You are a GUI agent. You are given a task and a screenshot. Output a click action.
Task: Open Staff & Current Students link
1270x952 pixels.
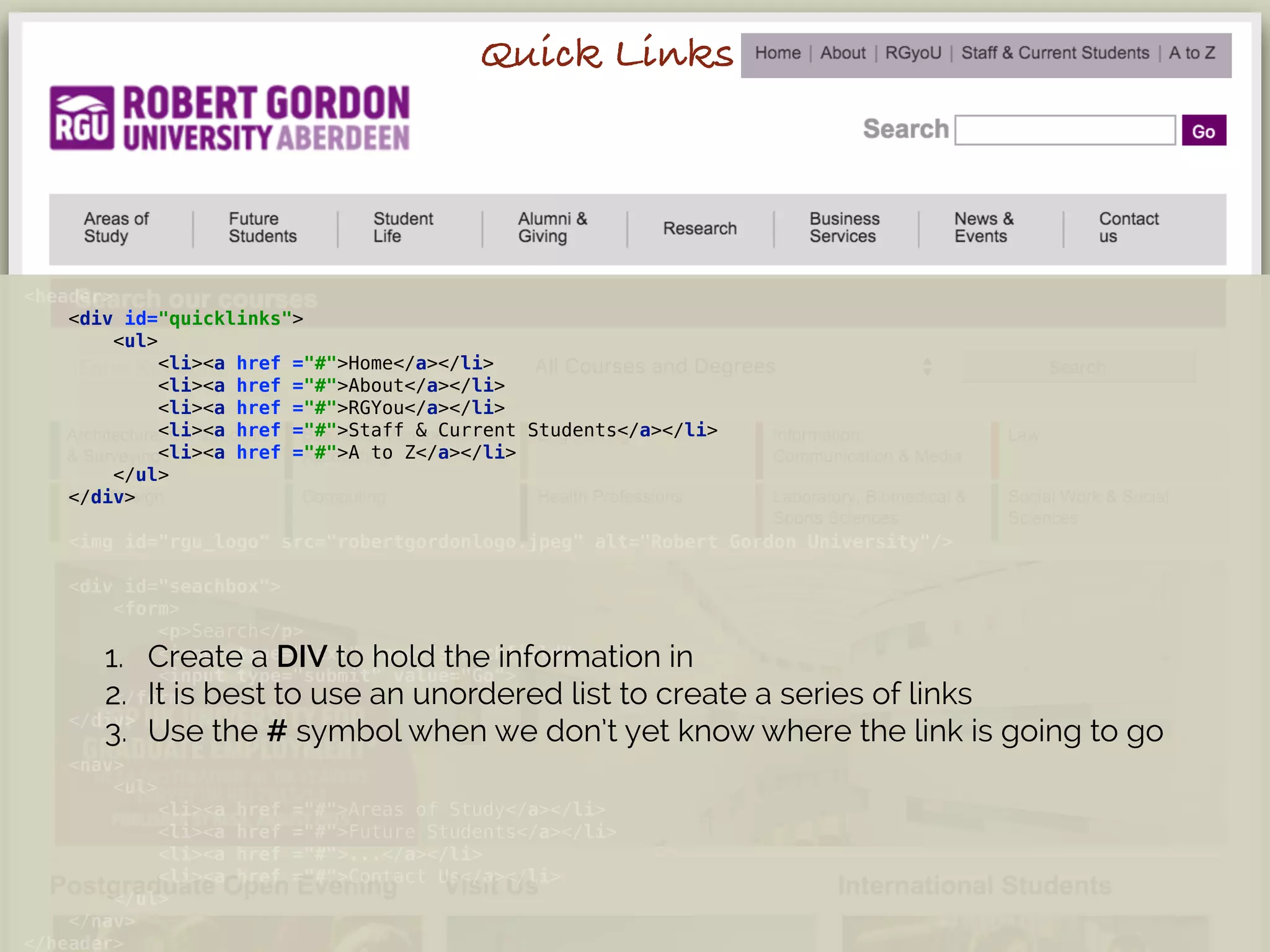point(1055,53)
